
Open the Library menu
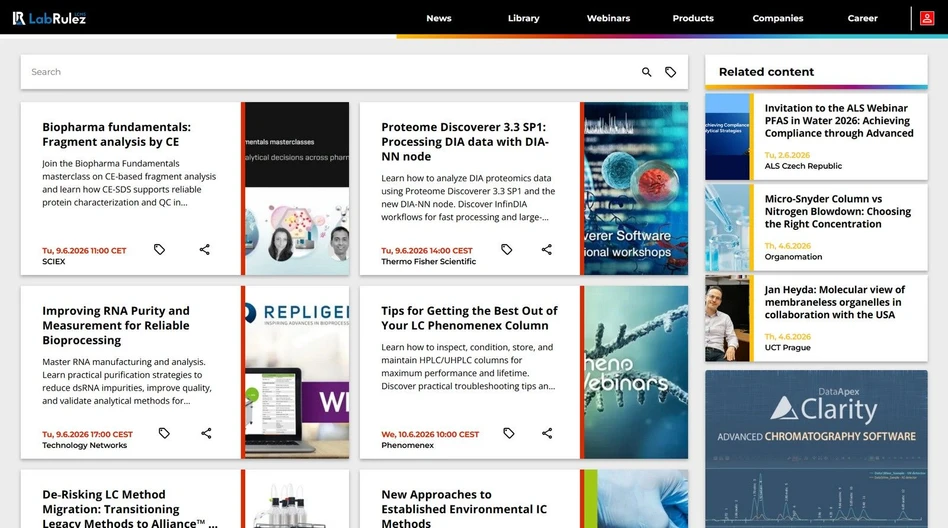[524, 18]
